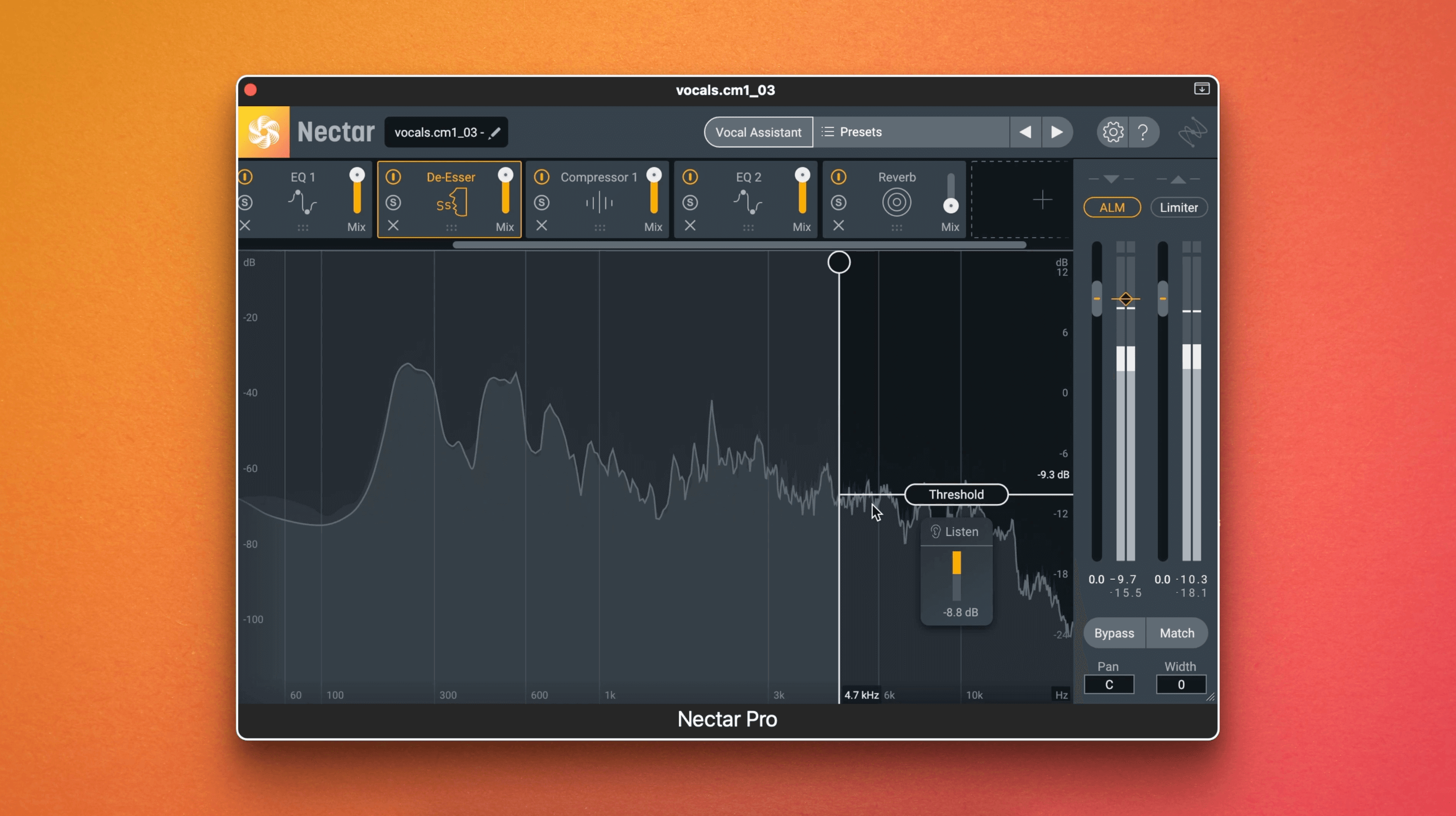Click the EQ 2 Mix slider

click(802, 191)
